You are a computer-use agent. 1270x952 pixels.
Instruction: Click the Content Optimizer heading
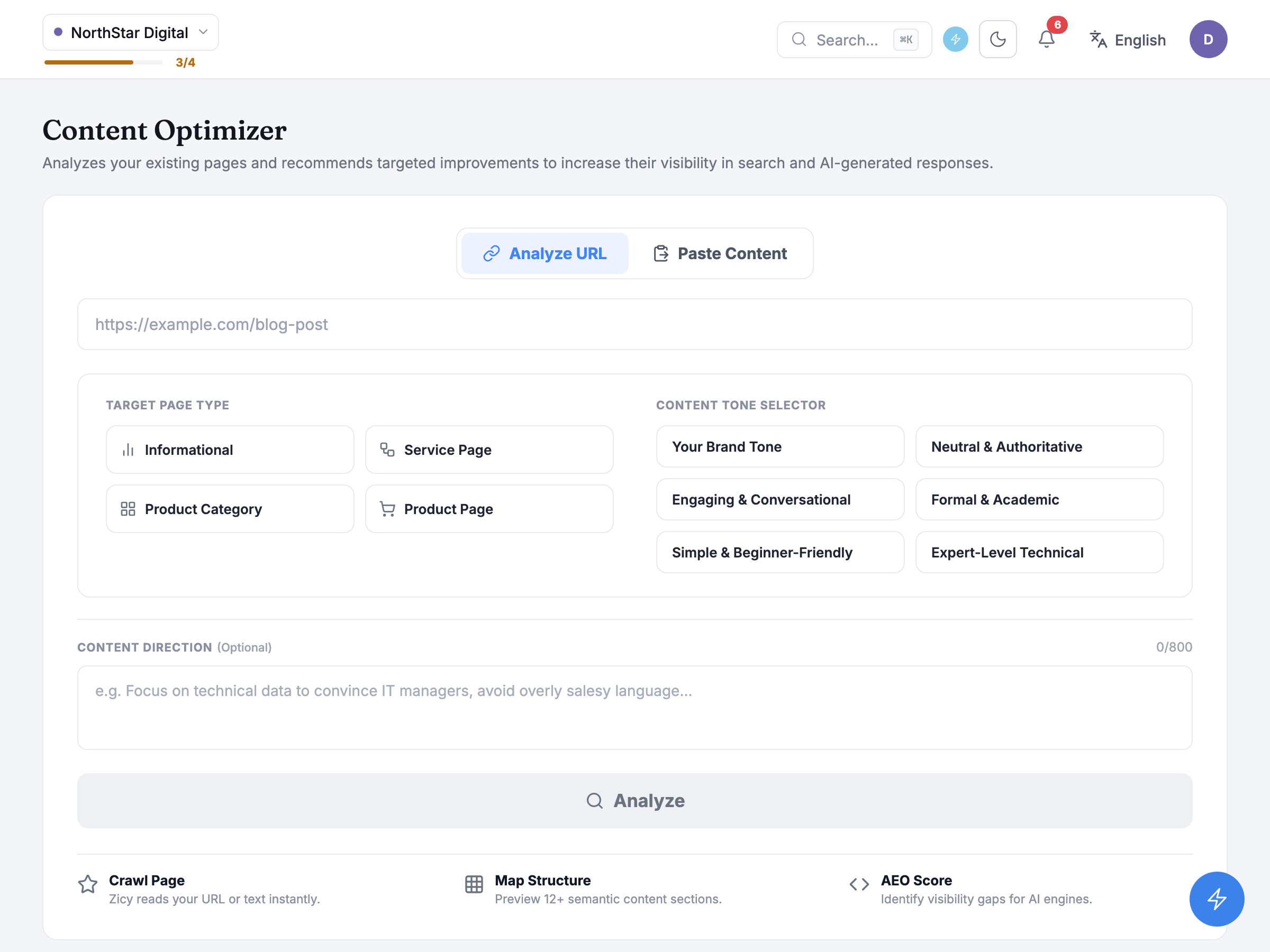[x=164, y=130]
